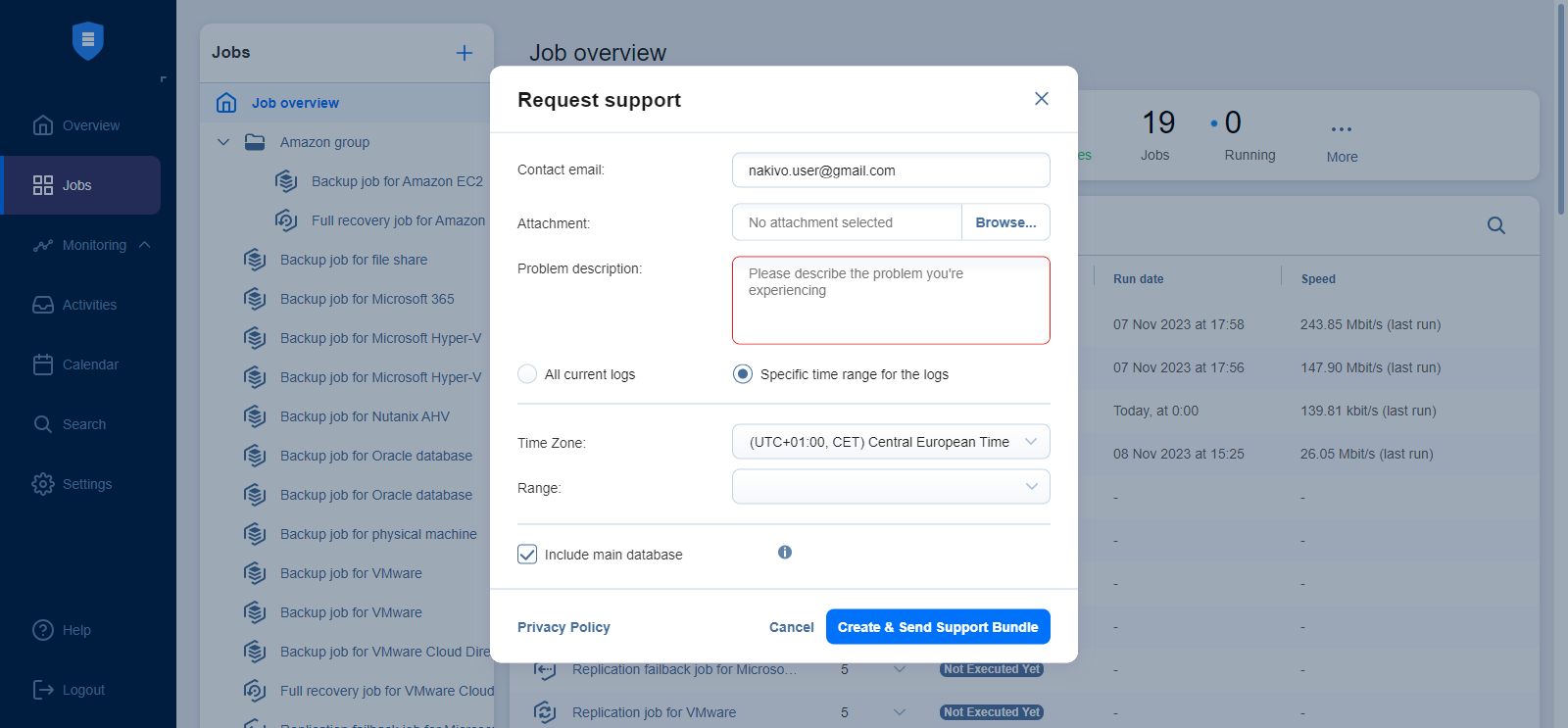Select Specific time range for the logs
Viewport: 1568px width, 728px height.
pos(743,374)
